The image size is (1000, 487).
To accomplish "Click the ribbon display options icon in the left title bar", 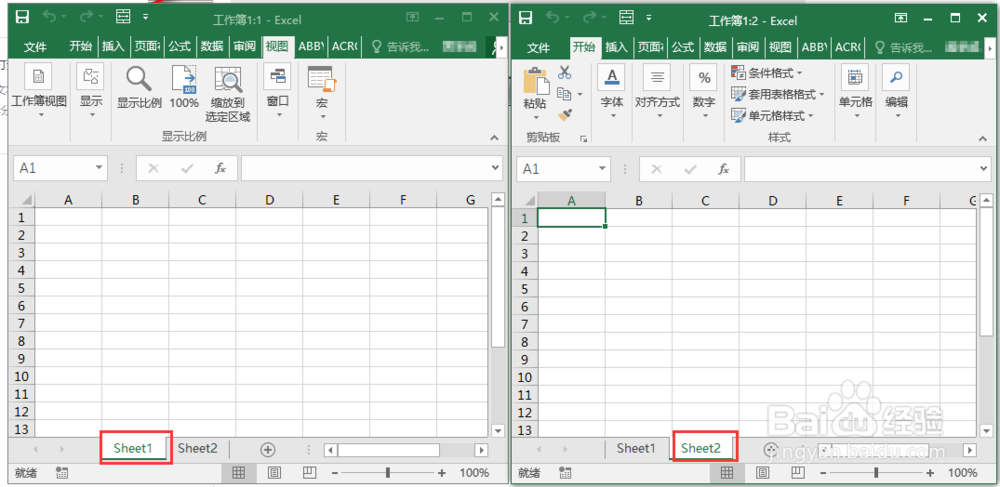I will pos(413,17).
